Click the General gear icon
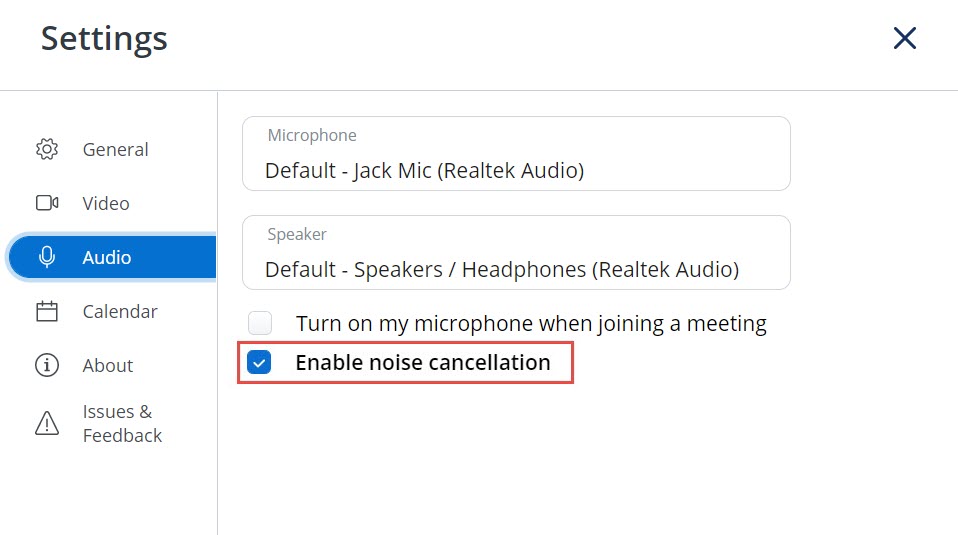 (47, 149)
